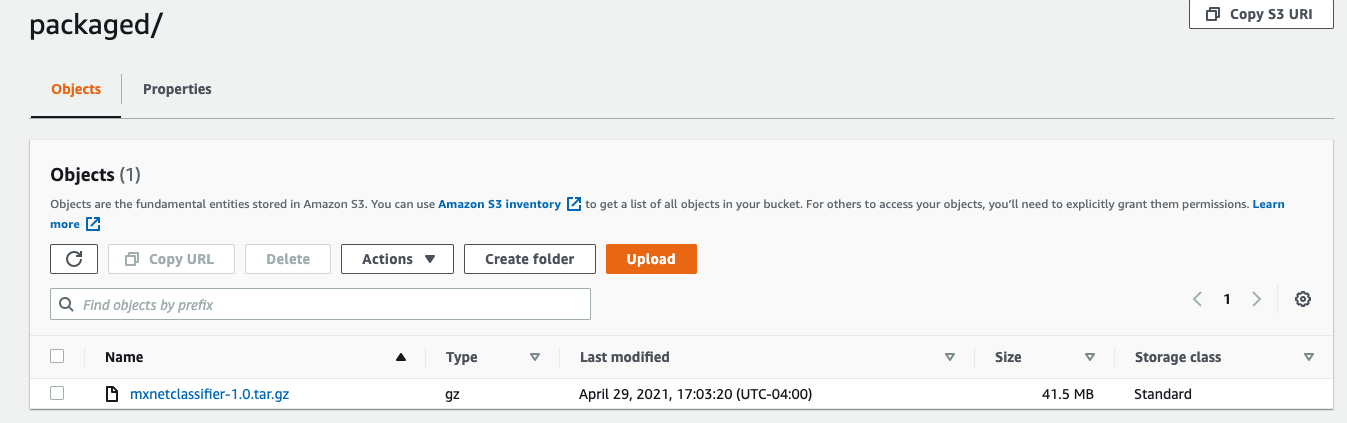The width and height of the screenshot is (1347, 423).
Task: Open the table preferences gear icon
Action: (1302, 299)
